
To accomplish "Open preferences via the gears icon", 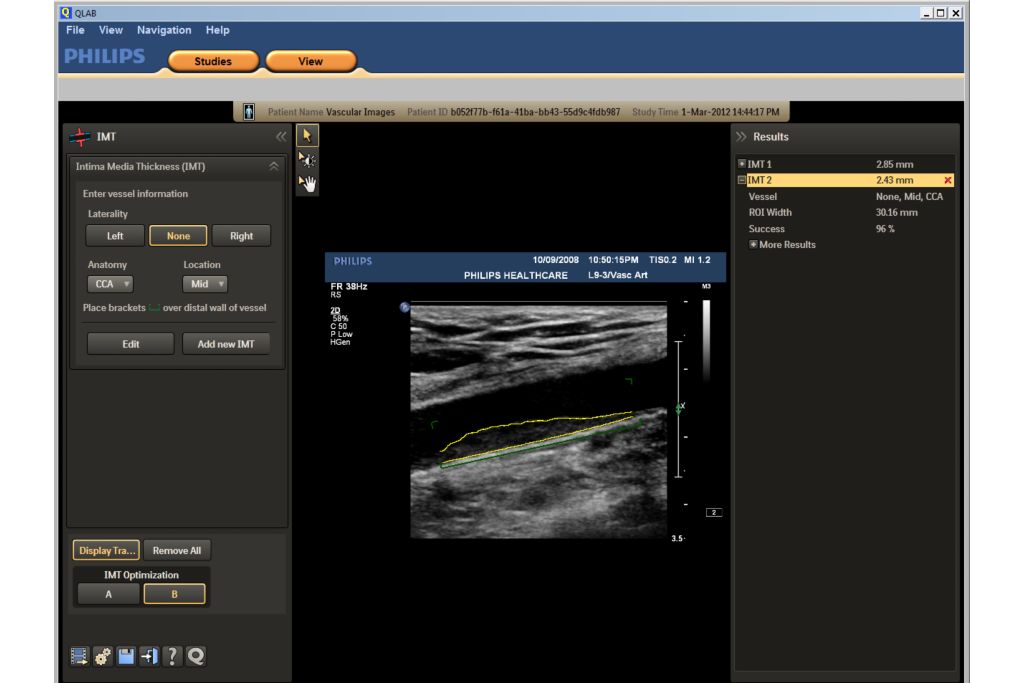I will click(x=103, y=656).
